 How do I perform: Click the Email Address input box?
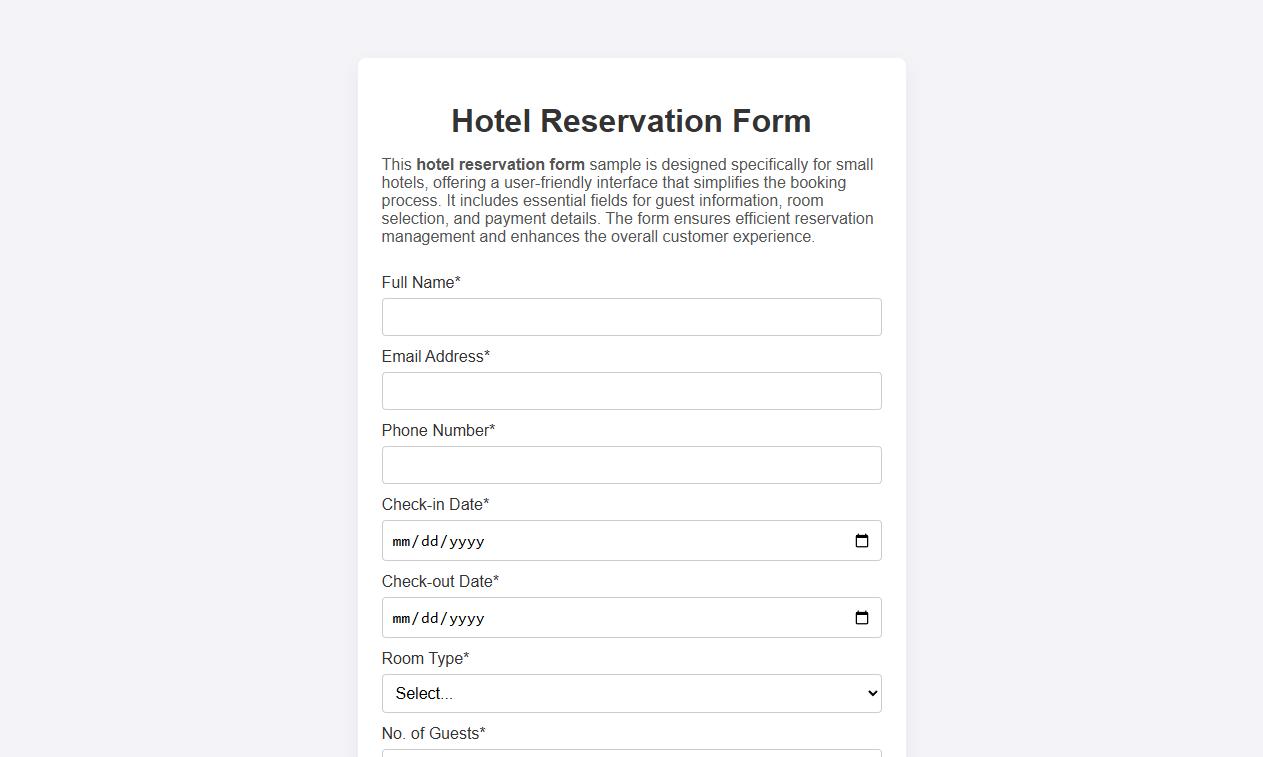coord(631,390)
